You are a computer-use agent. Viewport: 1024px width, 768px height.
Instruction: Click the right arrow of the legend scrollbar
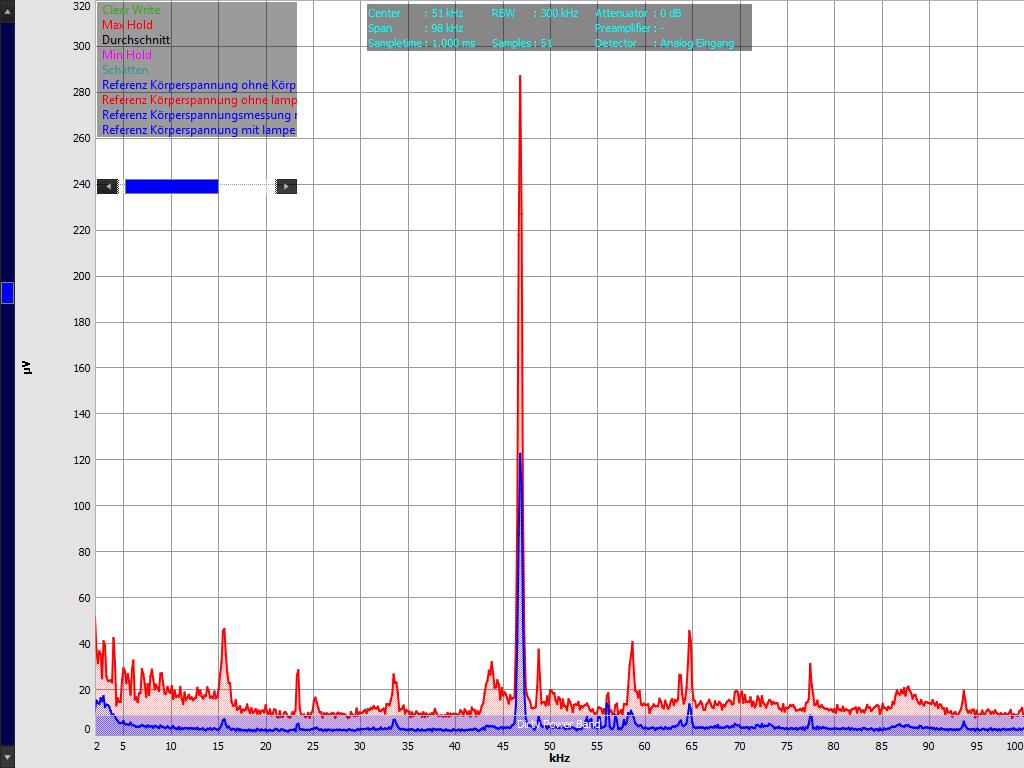pos(286,186)
